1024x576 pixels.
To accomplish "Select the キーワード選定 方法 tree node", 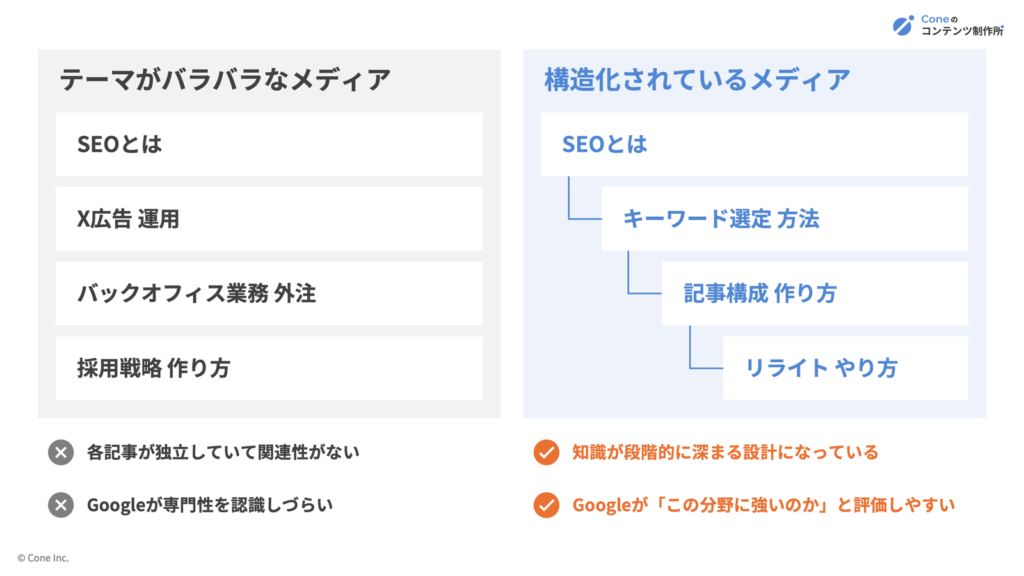I will coord(785,219).
